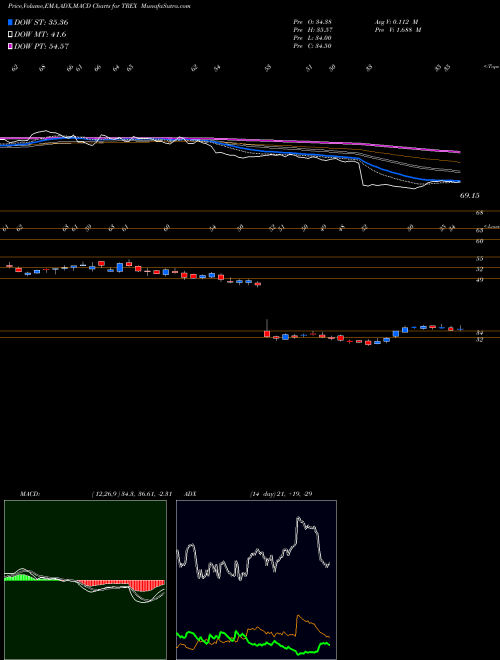Open the MACD histogram chart panel
500x660 pixels.
[x=85, y=580]
